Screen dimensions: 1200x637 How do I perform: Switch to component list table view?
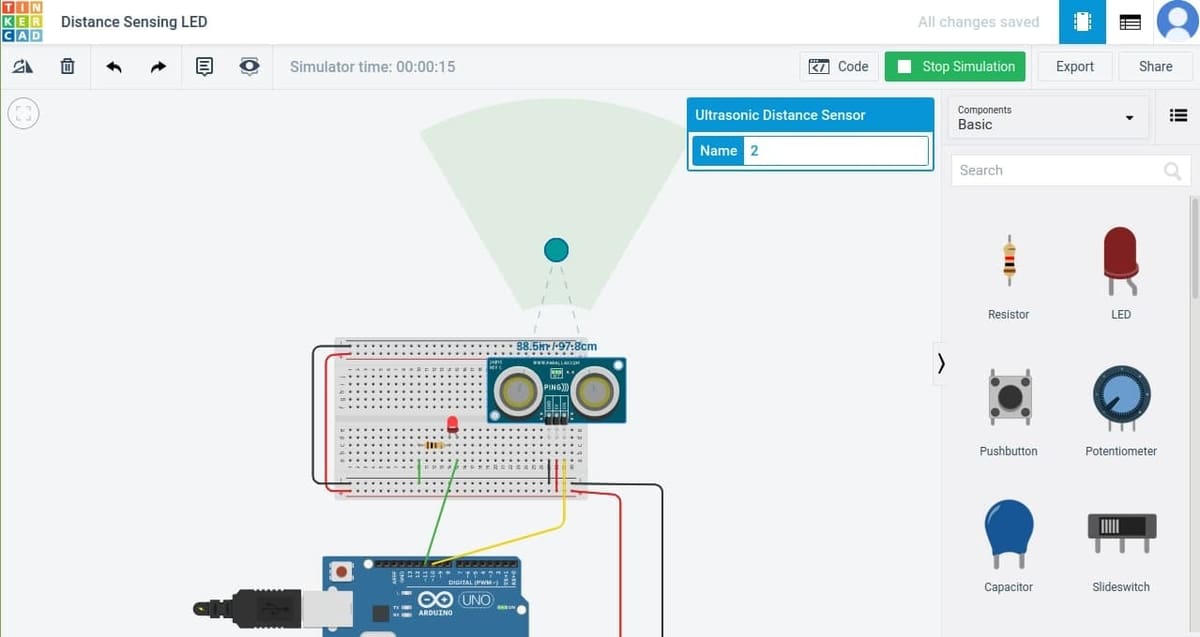(x=1130, y=22)
